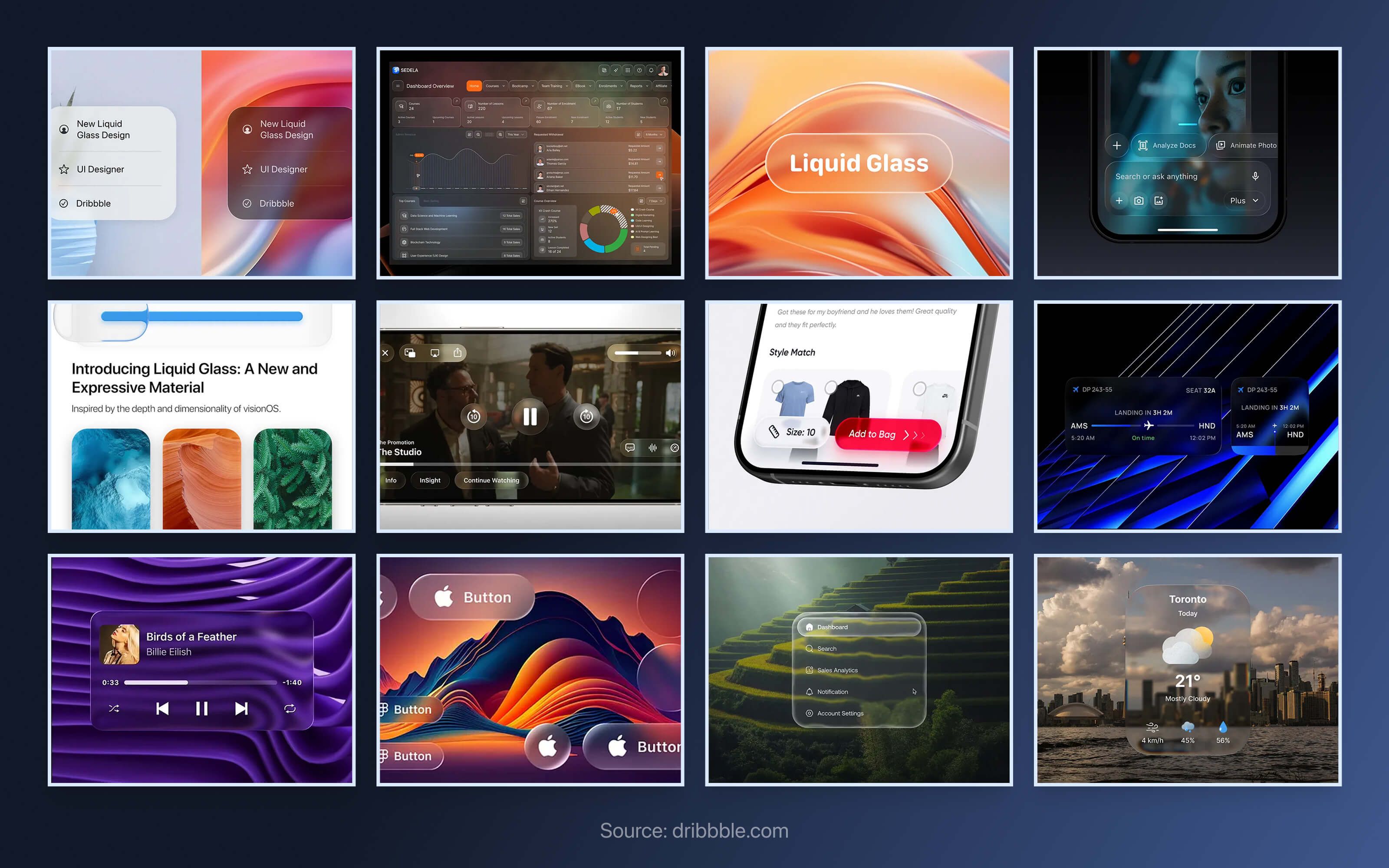Click the Continue Watching button
Screen dimensions: 1389x868
pos(491,480)
